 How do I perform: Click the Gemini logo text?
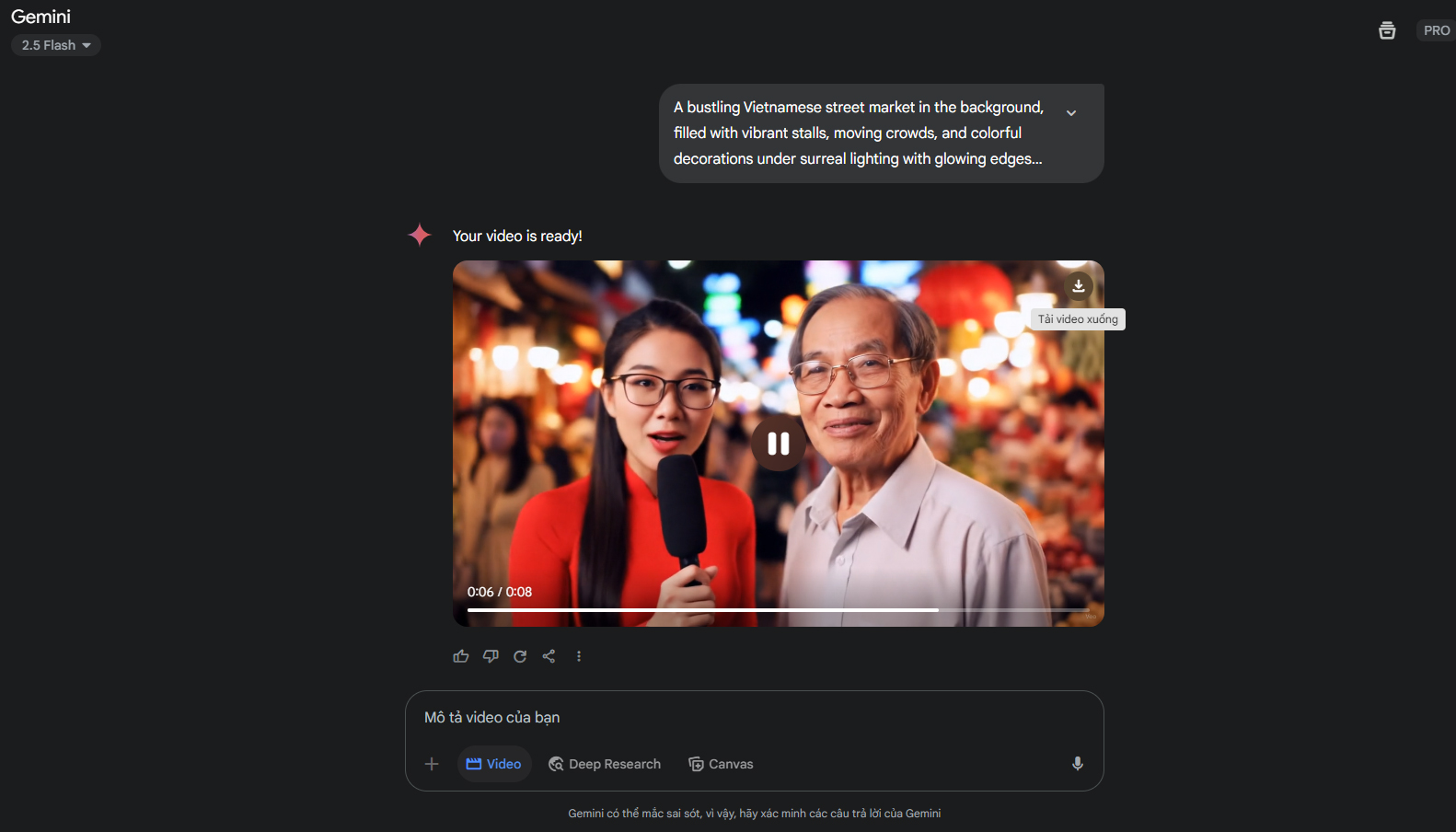click(40, 17)
